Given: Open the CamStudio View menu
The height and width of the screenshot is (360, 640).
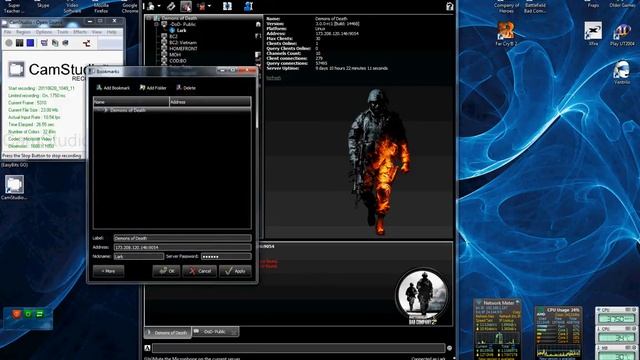Looking at the screenshot, I should click(97, 32).
